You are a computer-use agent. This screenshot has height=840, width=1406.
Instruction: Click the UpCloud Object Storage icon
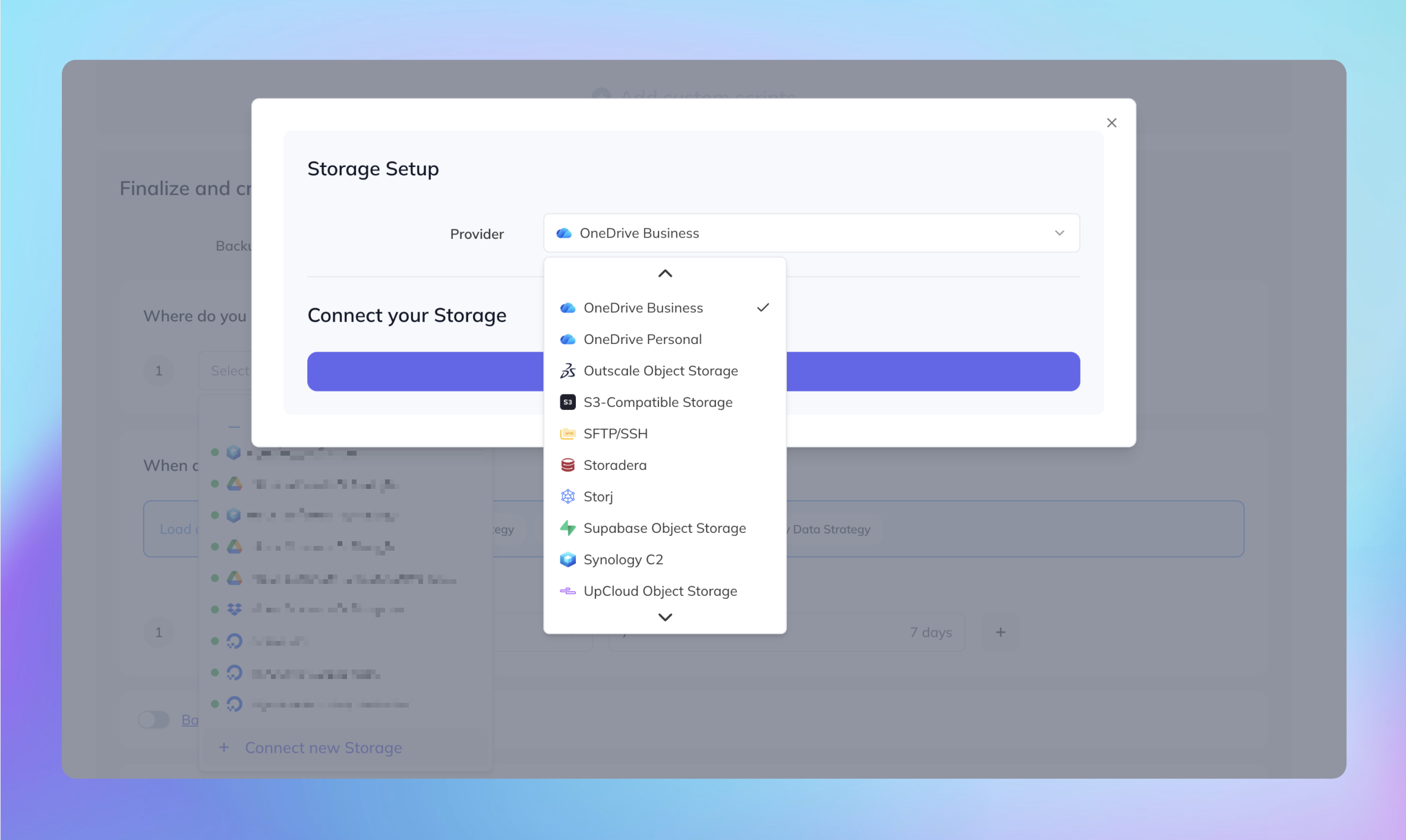pos(568,591)
